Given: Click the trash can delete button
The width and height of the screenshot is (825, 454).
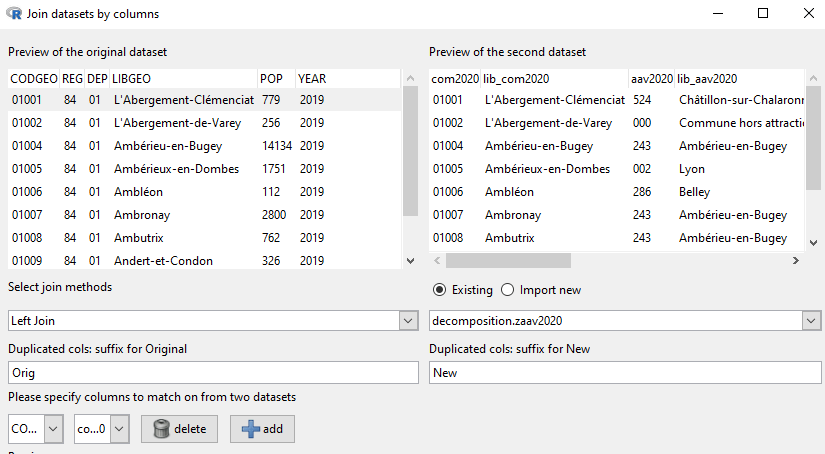Looking at the screenshot, I should 180,429.
